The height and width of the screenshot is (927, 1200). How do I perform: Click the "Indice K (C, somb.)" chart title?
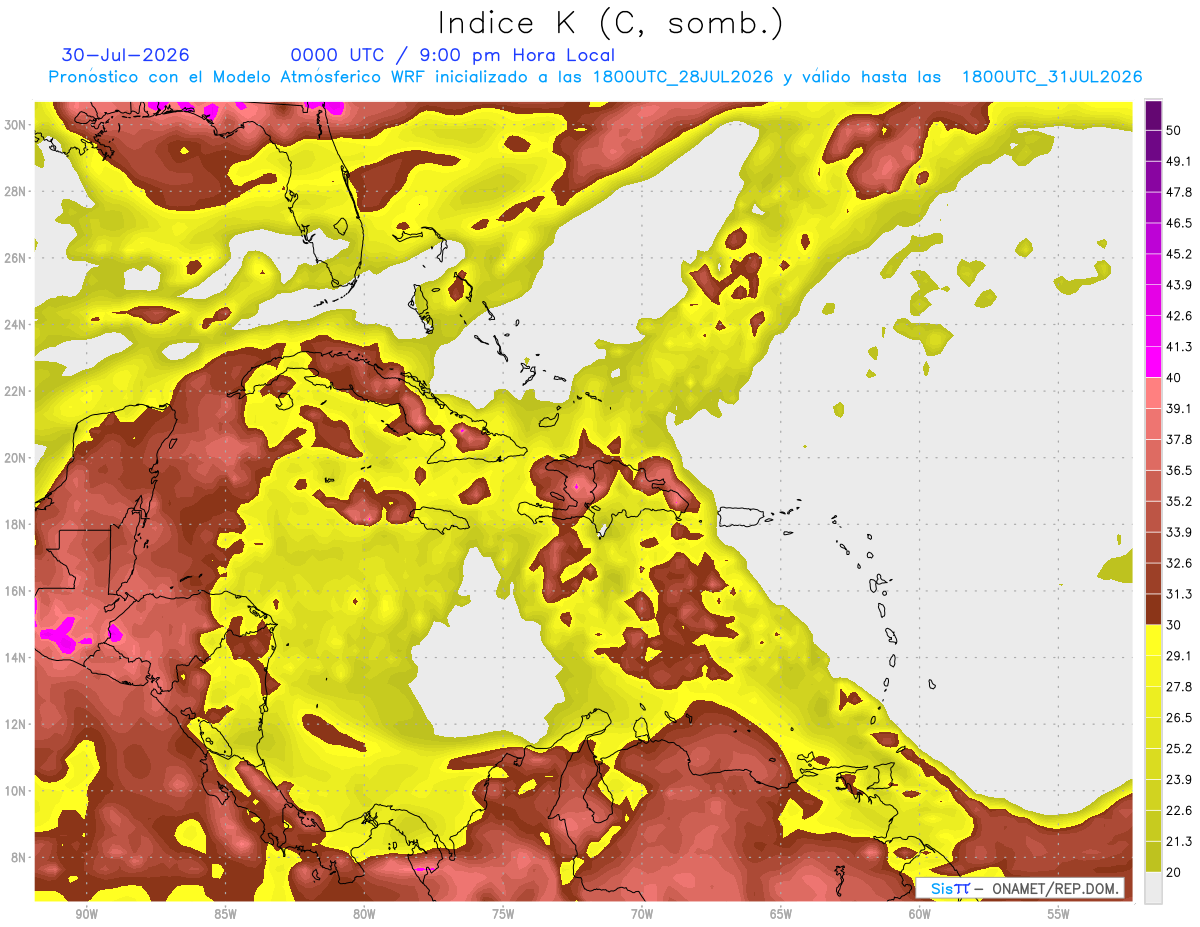pyautogui.click(x=610, y=23)
